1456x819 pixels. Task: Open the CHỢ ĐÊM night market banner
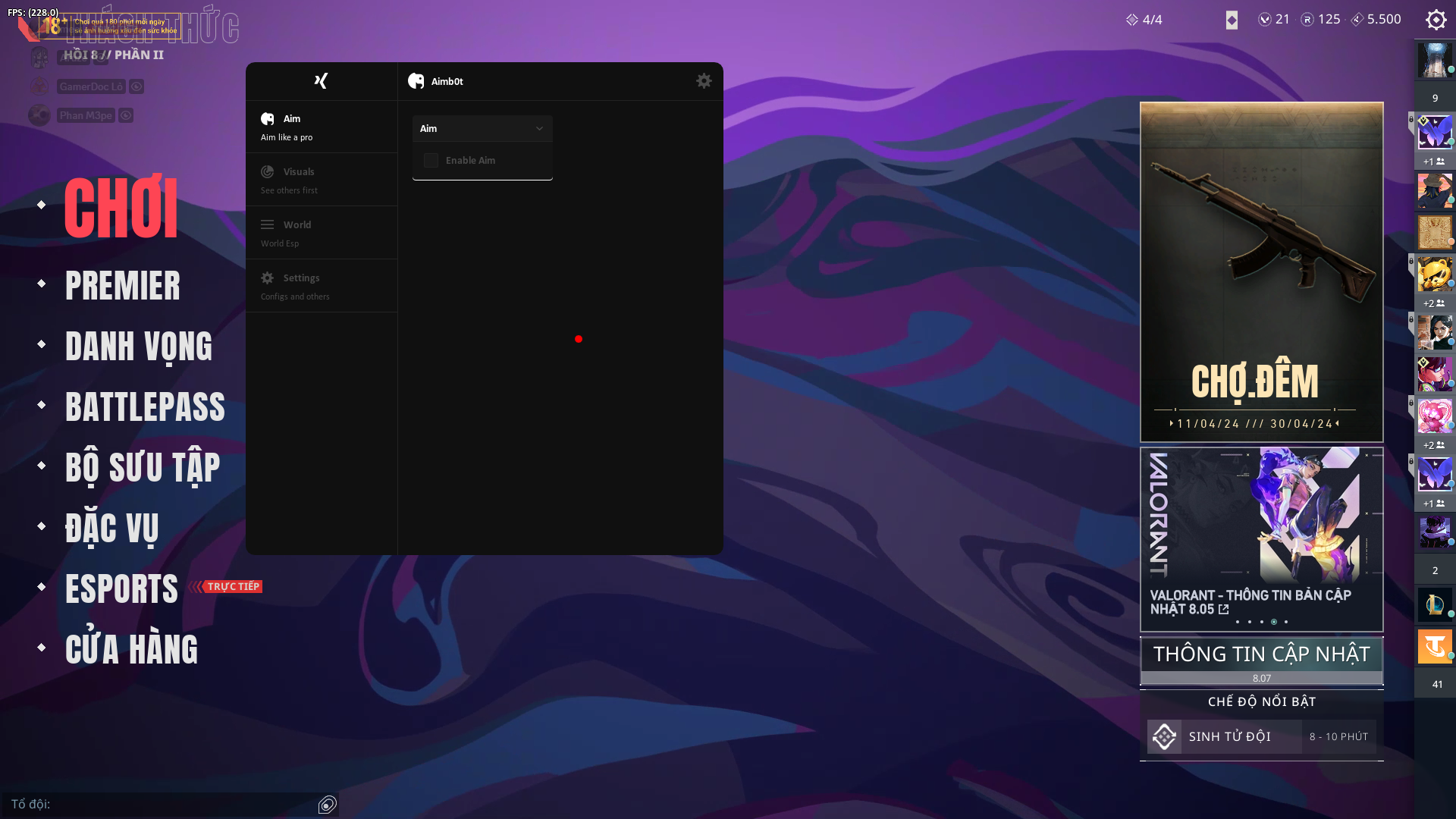(x=1262, y=272)
